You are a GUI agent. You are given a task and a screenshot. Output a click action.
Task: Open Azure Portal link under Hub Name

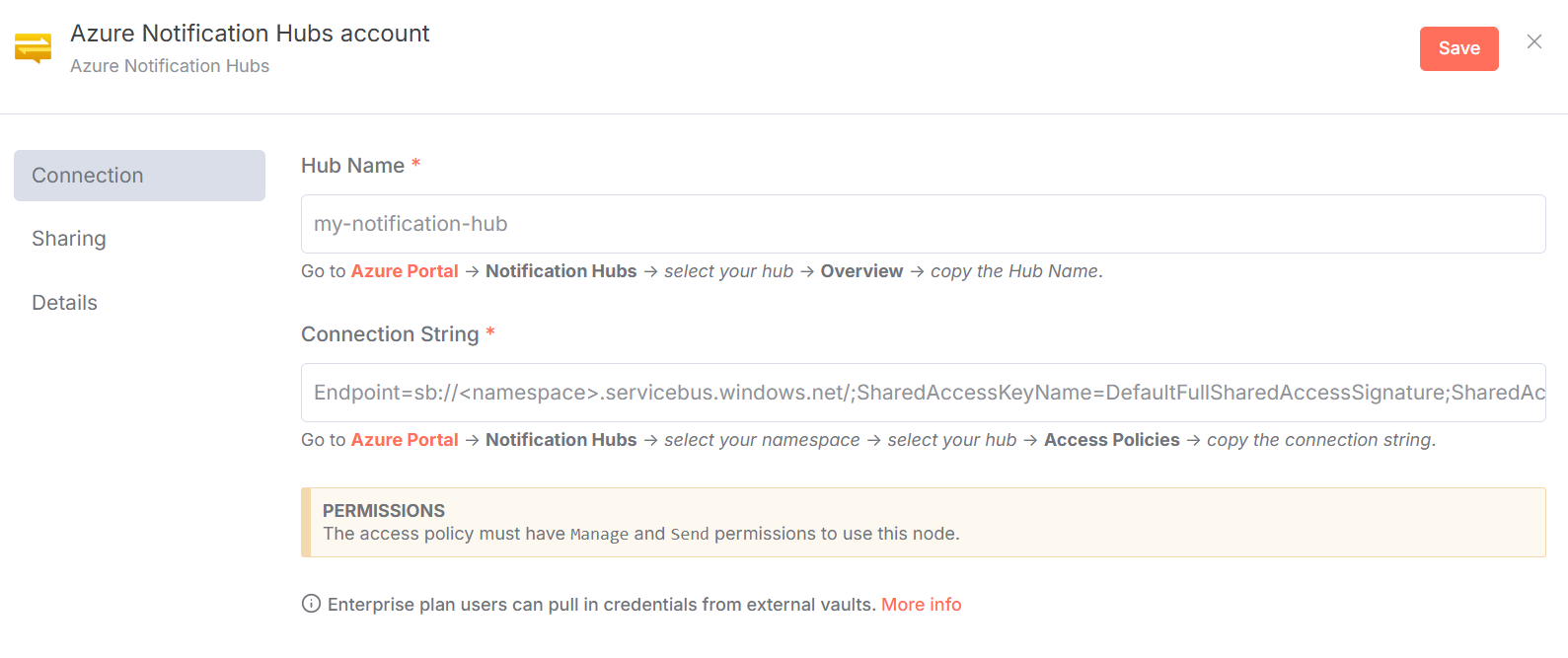pyautogui.click(x=405, y=271)
